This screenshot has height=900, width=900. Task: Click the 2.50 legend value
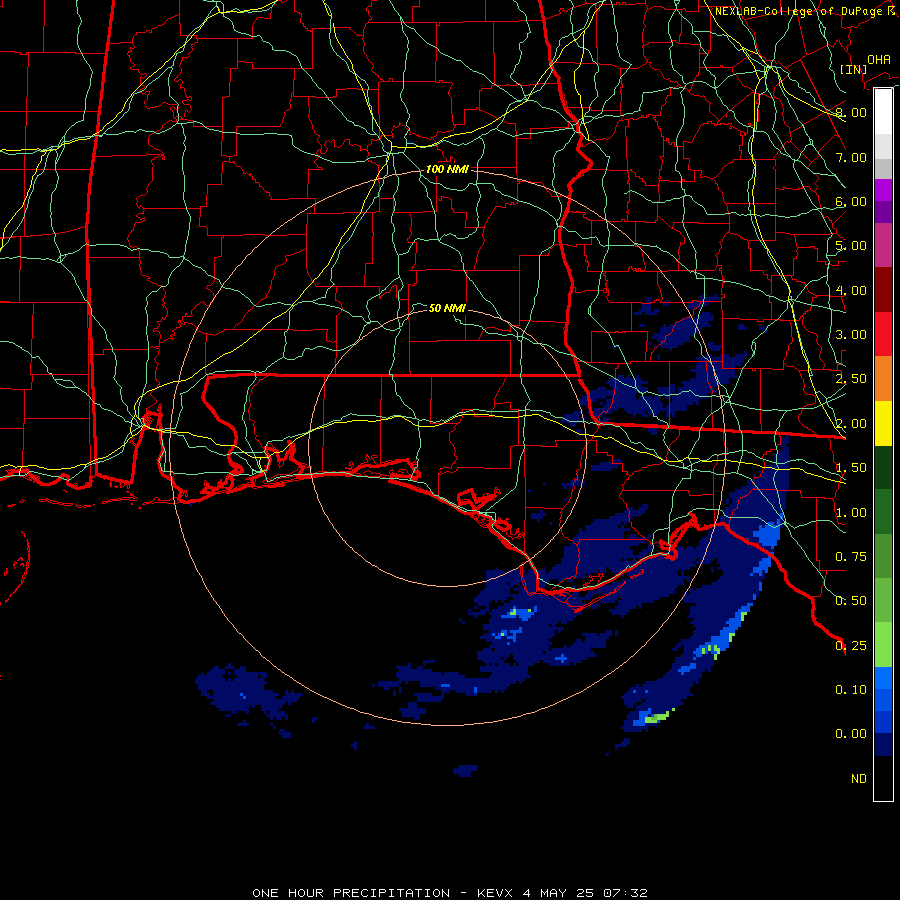[851, 379]
